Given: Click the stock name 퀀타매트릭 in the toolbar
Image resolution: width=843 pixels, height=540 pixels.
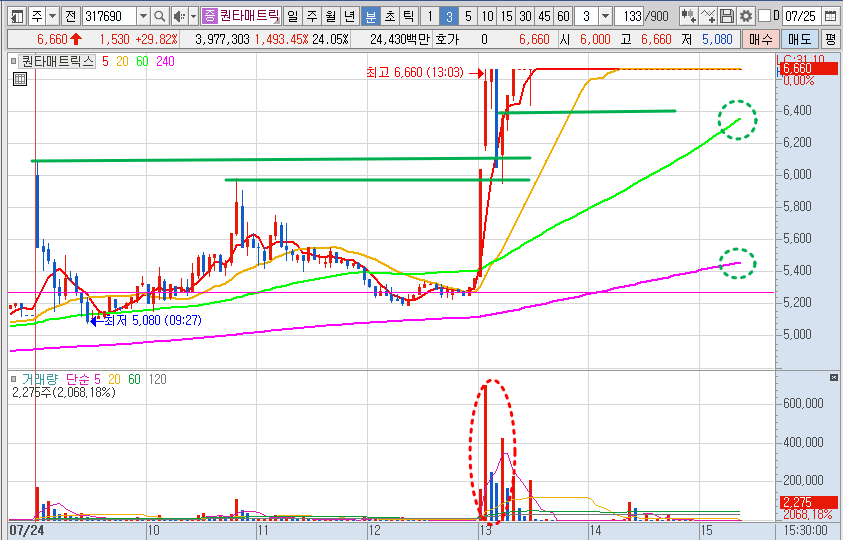Looking at the screenshot, I should 249,16.
